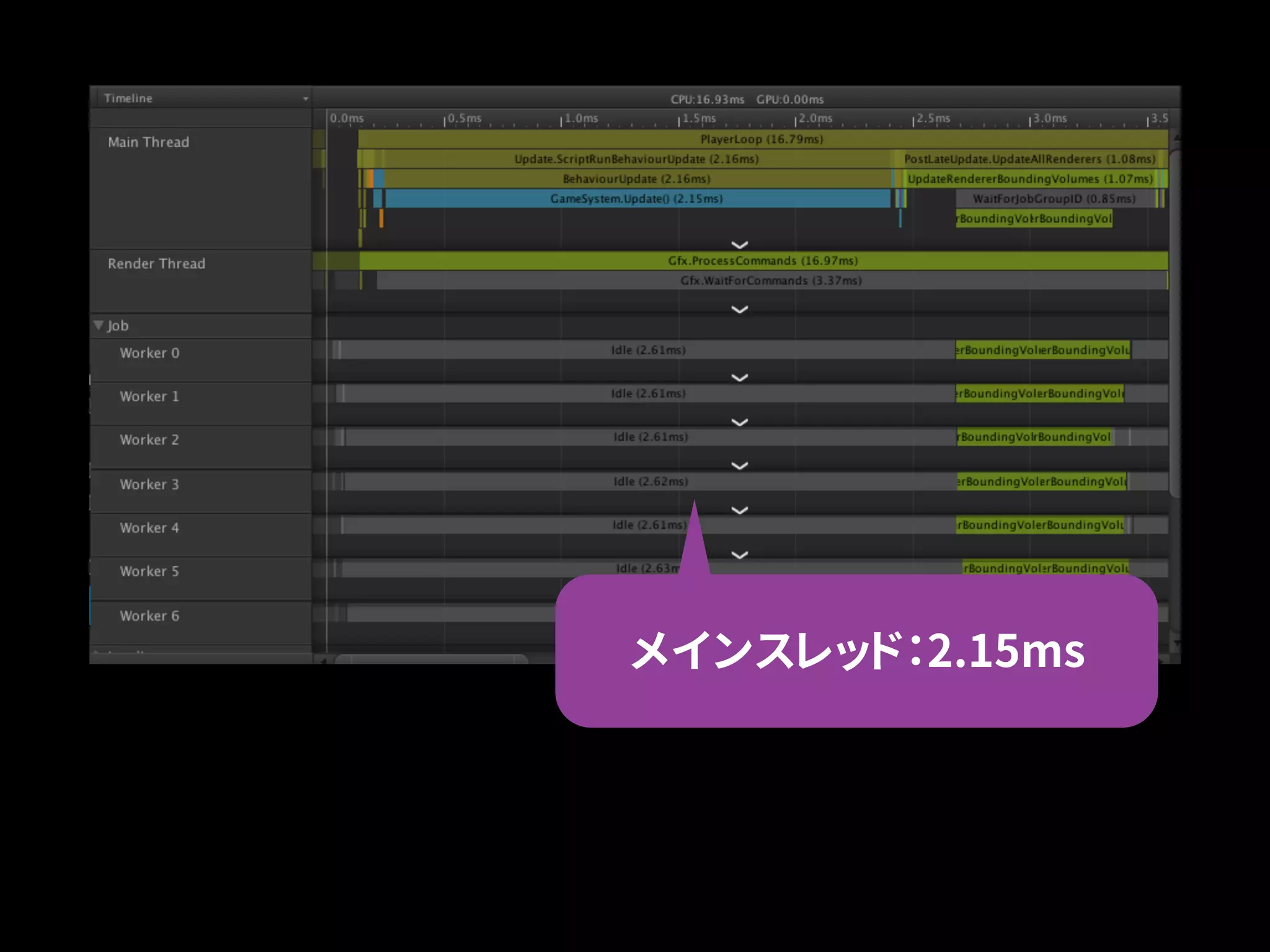Expand Render Thread rows with chevron
Image resolution: width=1270 pixels, height=952 pixels.
coord(740,309)
